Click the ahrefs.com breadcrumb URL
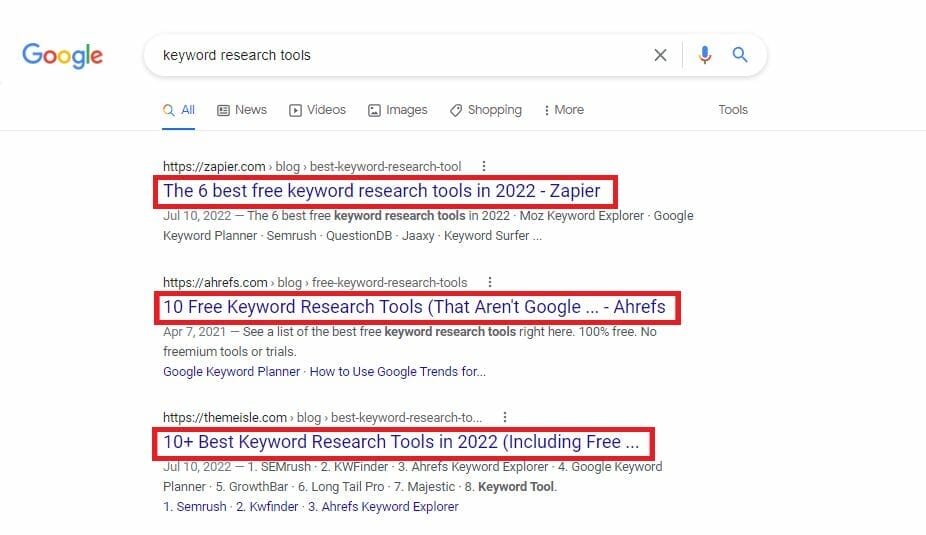926x535 pixels. pyautogui.click(x=315, y=282)
